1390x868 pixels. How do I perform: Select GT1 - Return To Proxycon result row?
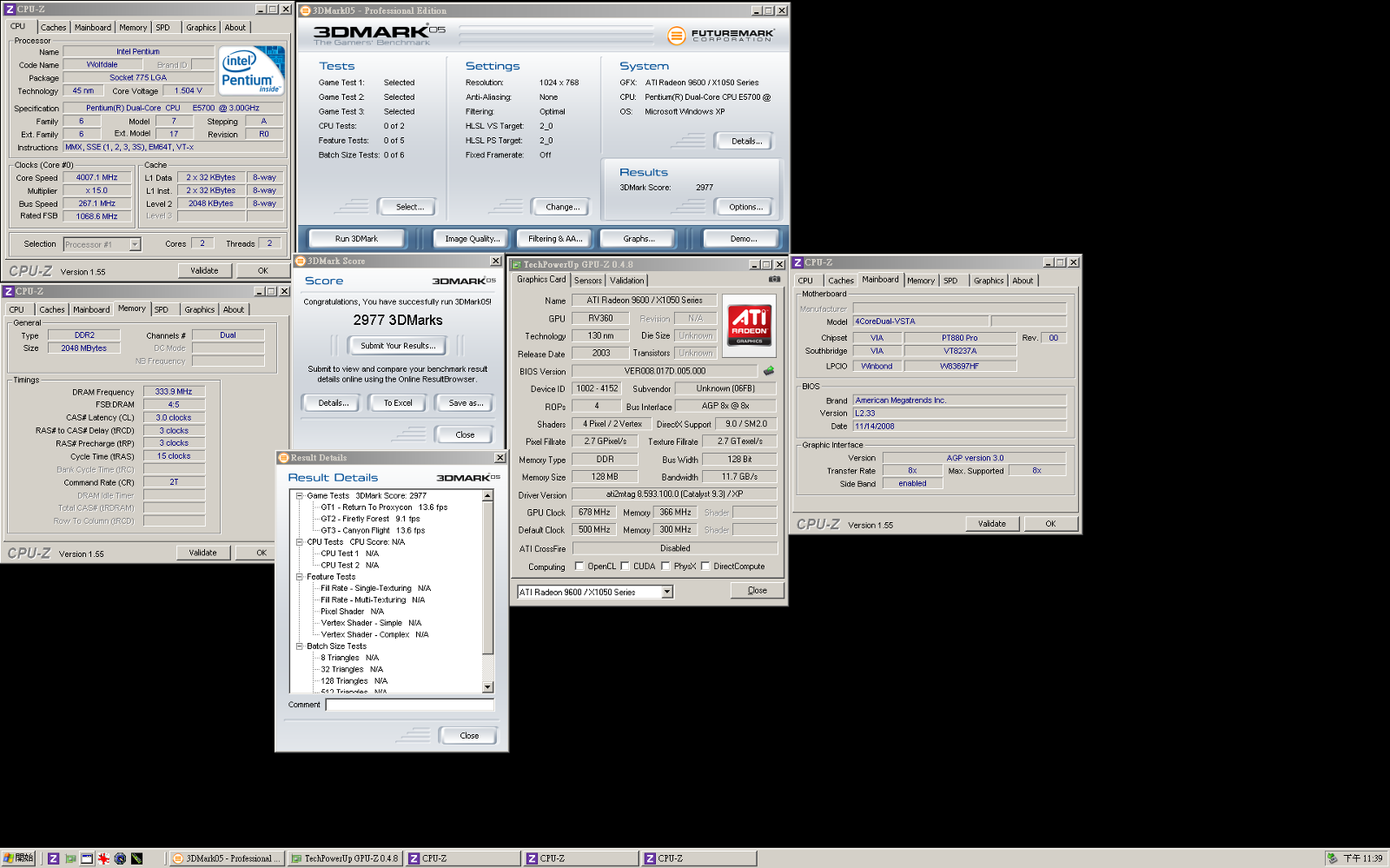coord(384,507)
